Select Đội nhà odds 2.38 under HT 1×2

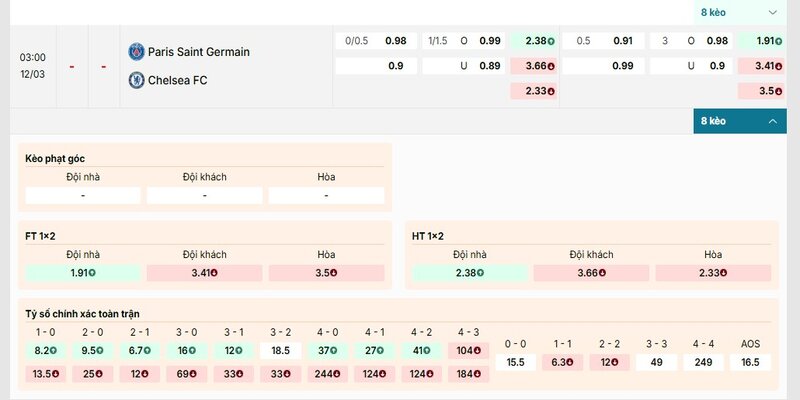coord(469,273)
